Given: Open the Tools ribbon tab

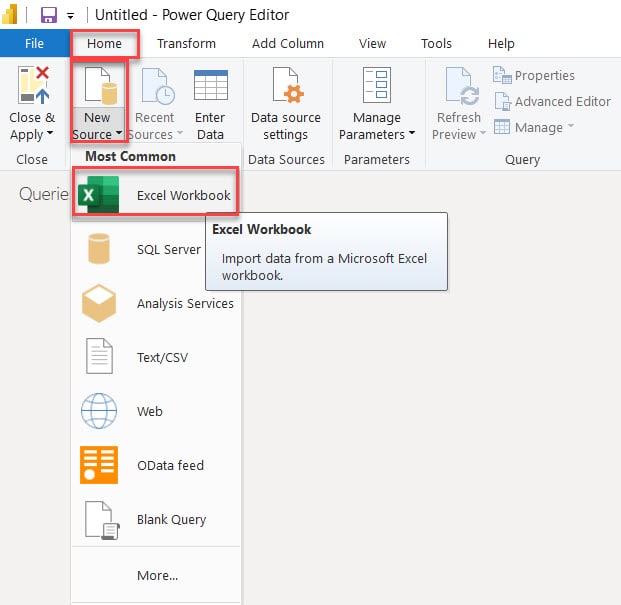Looking at the screenshot, I should point(436,43).
